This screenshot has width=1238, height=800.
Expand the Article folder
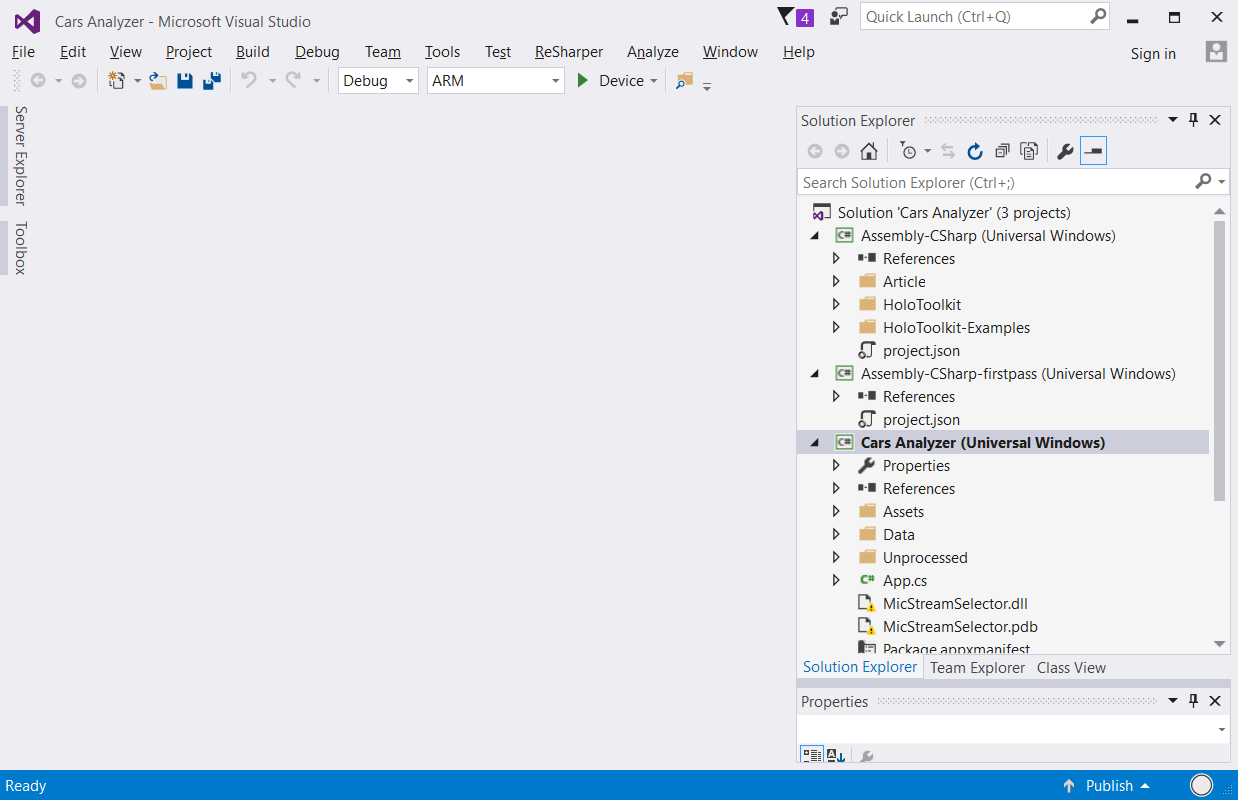click(x=837, y=282)
